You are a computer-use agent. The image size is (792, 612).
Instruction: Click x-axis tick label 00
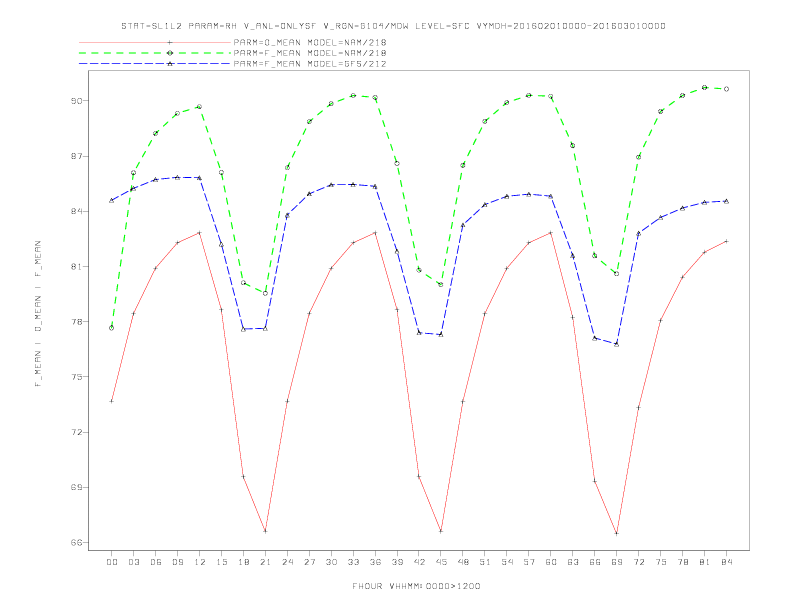pos(112,562)
